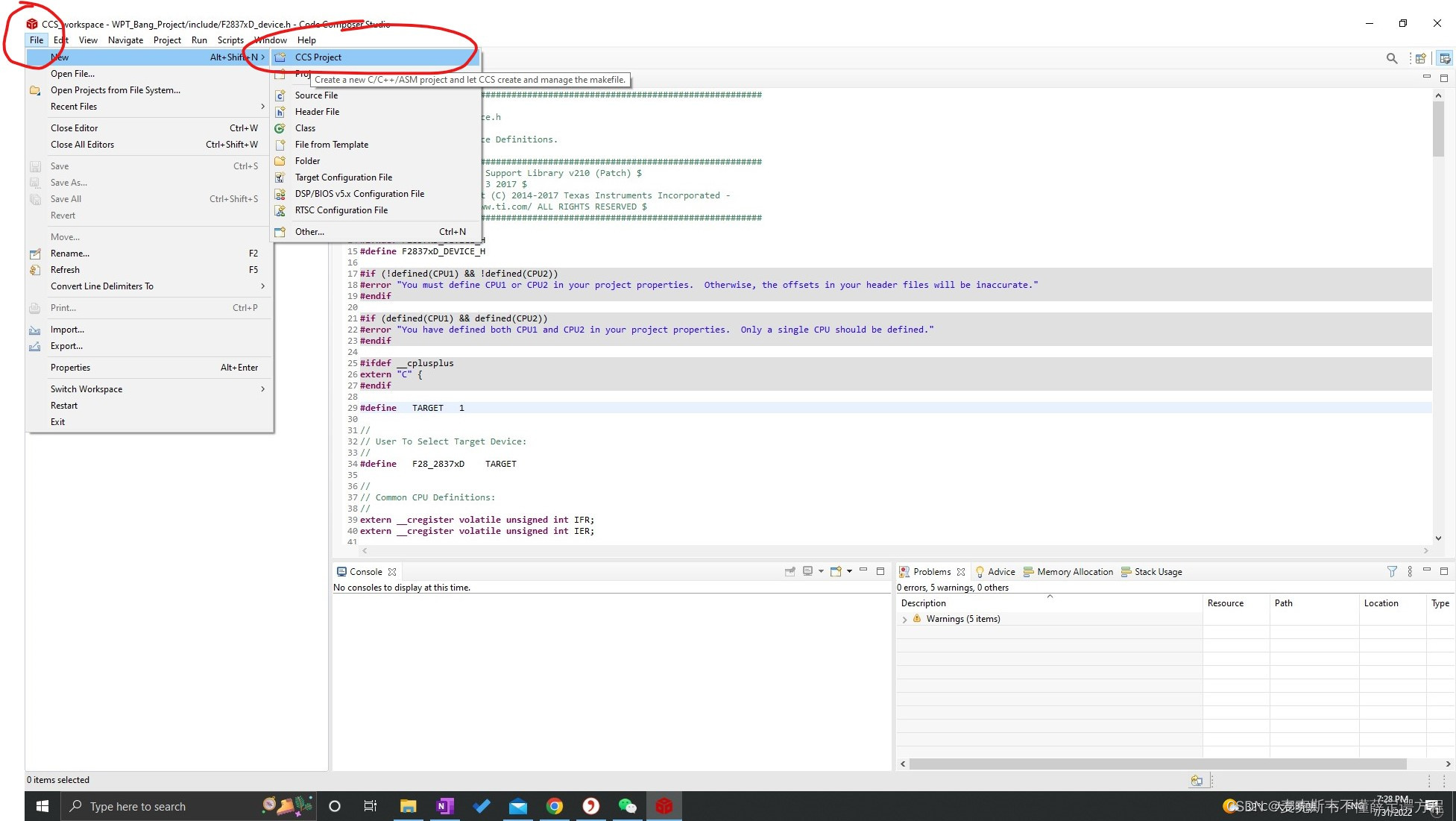
Task: Choose Open Projects from File System
Action: coord(149,90)
